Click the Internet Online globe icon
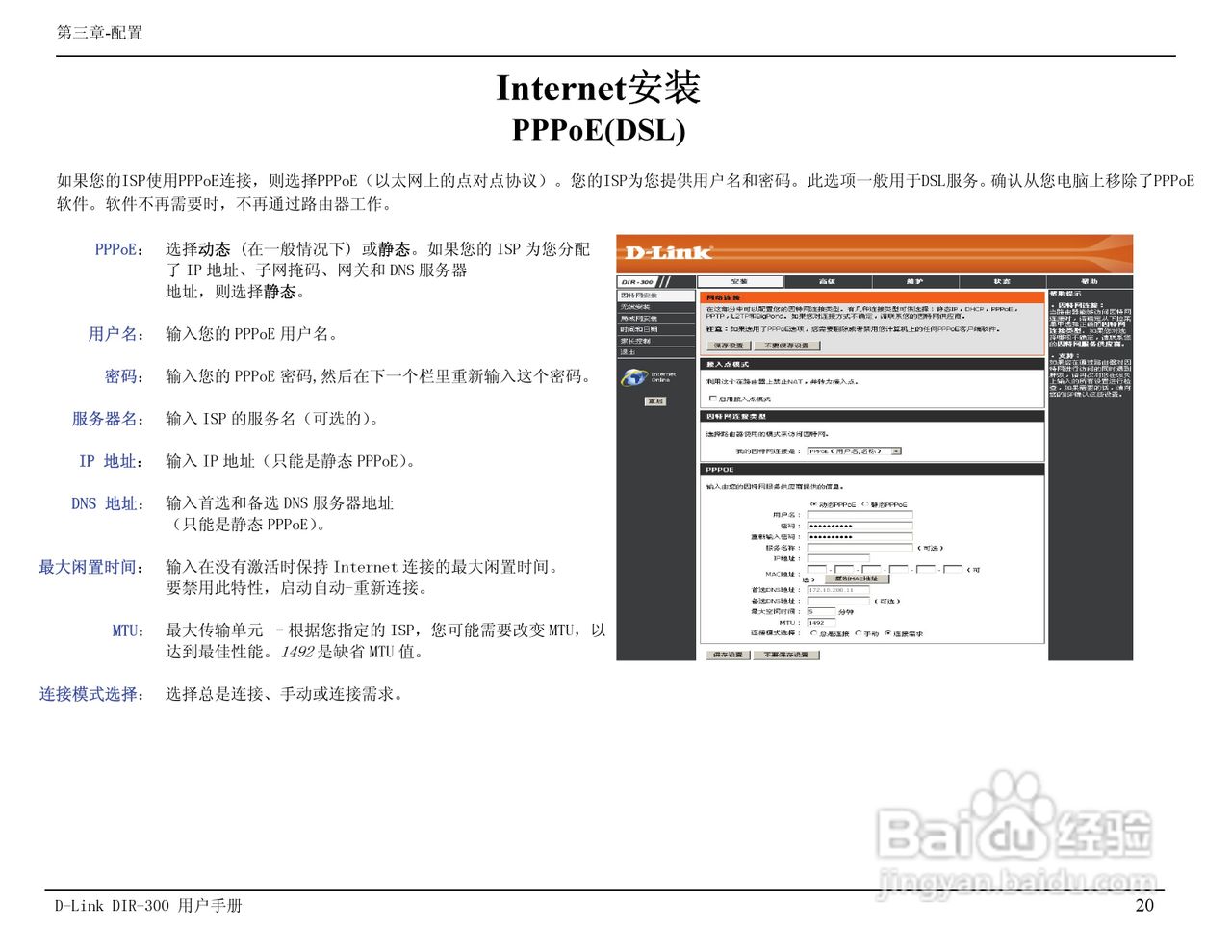Screen dimensions: 1232x952 tap(634, 377)
